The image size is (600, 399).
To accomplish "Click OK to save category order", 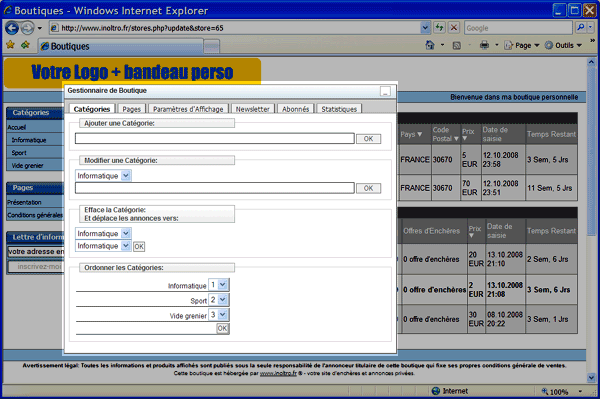I will (x=222, y=328).
